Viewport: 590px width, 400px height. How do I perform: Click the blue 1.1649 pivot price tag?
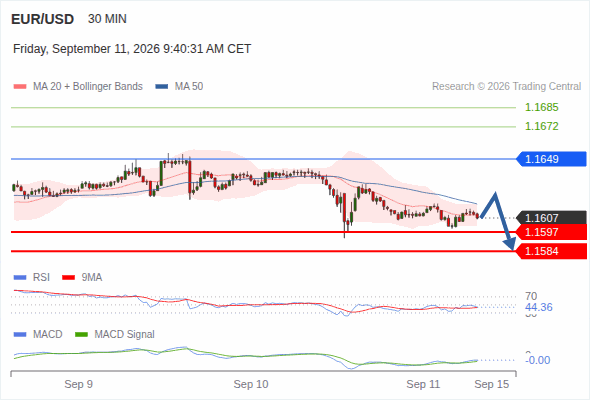[x=551, y=159]
